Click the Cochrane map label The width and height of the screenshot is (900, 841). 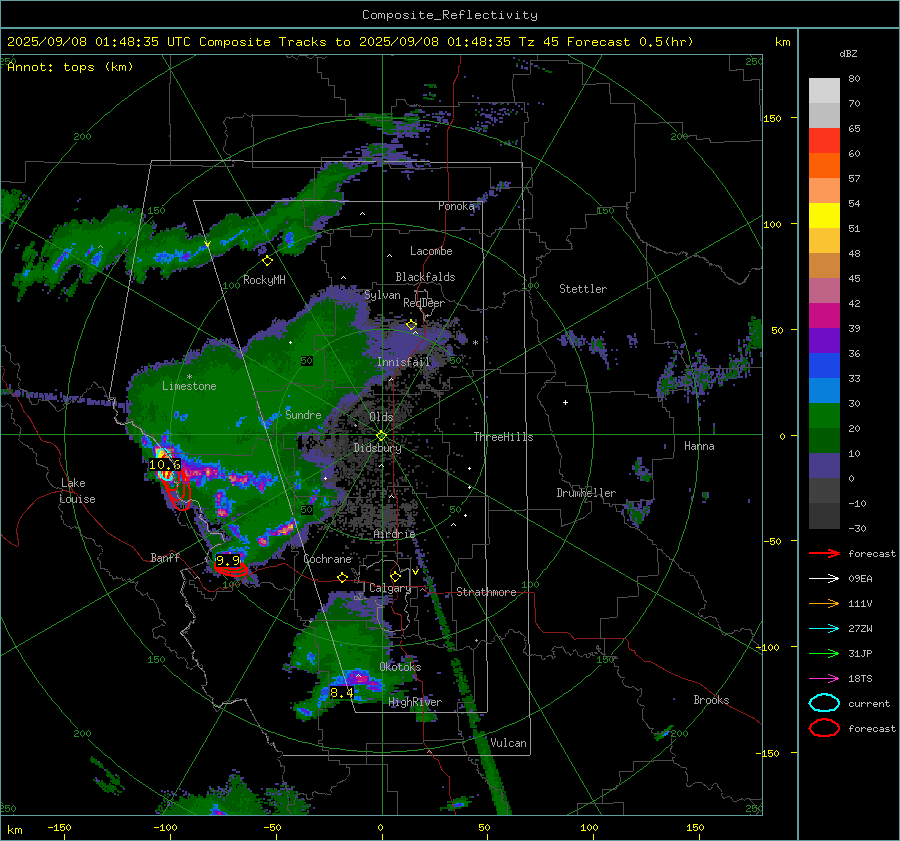pyautogui.click(x=327, y=559)
